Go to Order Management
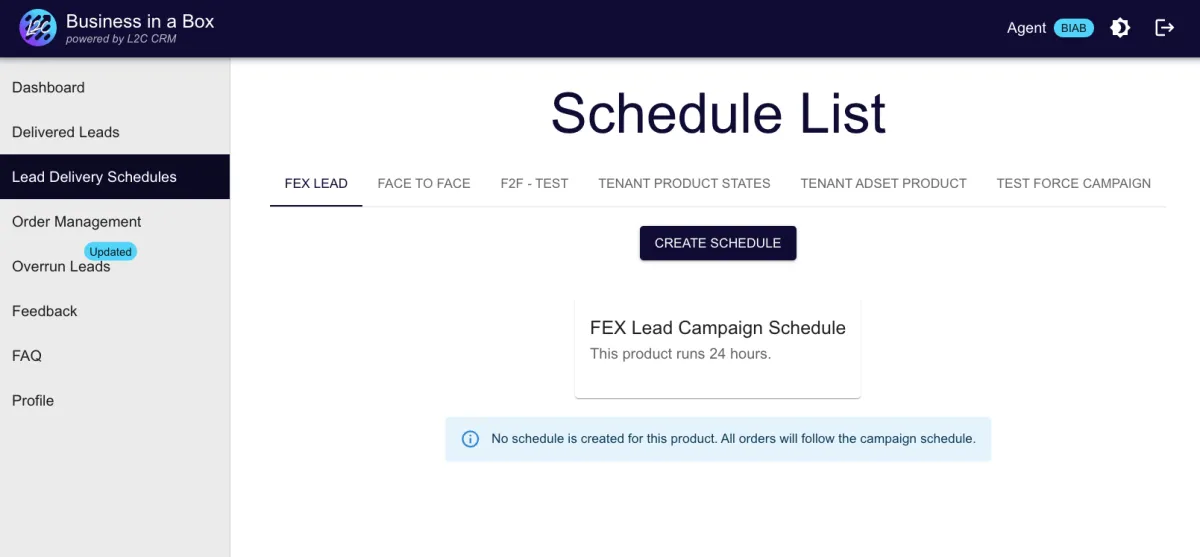The height and width of the screenshot is (557, 1200). click(115, 222)
